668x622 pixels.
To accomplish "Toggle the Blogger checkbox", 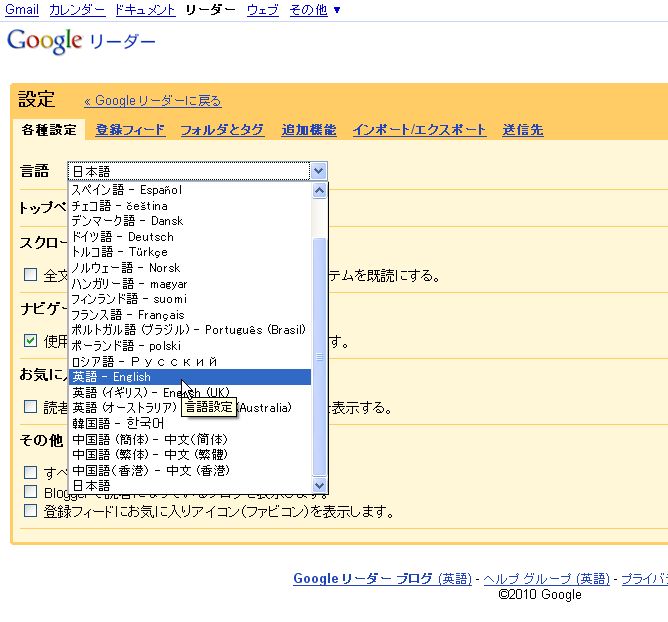I will coord(30,491).
